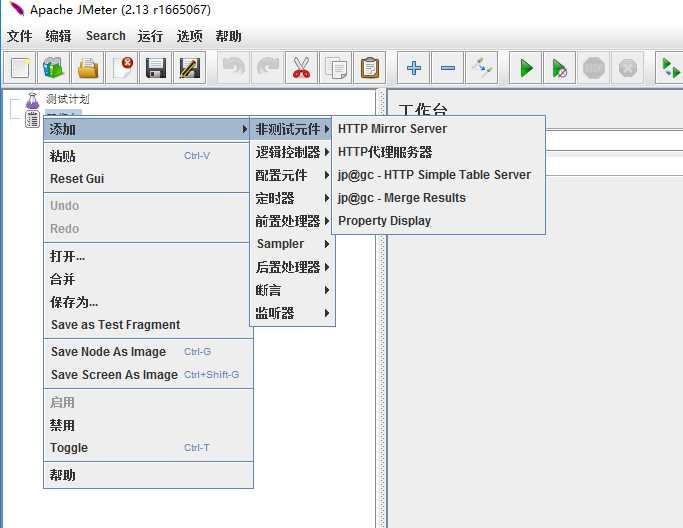Click the Open file folder icon

pos(88,68)
